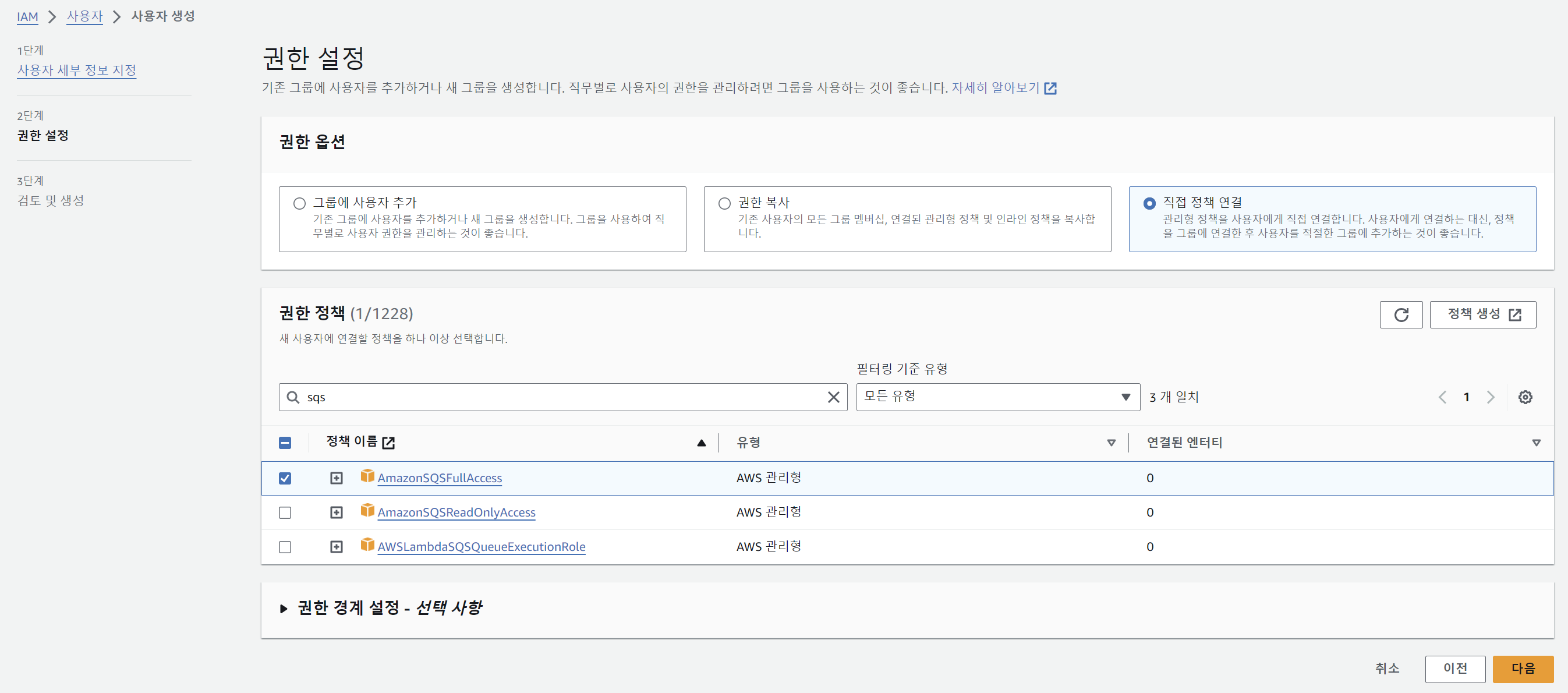Open step 1 사용자 세부 정보 지정
This screenshot has width=1568, height=693.
(77, 70)
